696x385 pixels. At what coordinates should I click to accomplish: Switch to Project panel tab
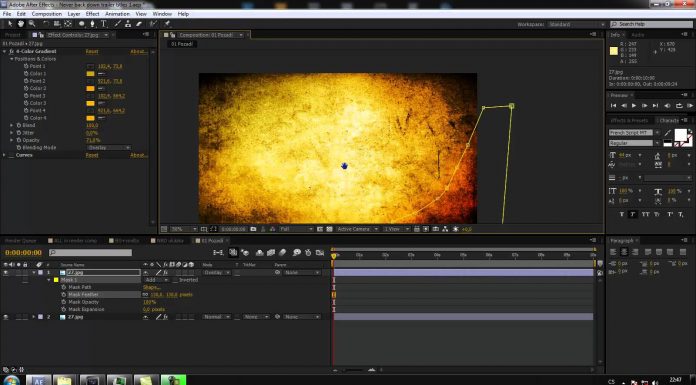[13, 35]
